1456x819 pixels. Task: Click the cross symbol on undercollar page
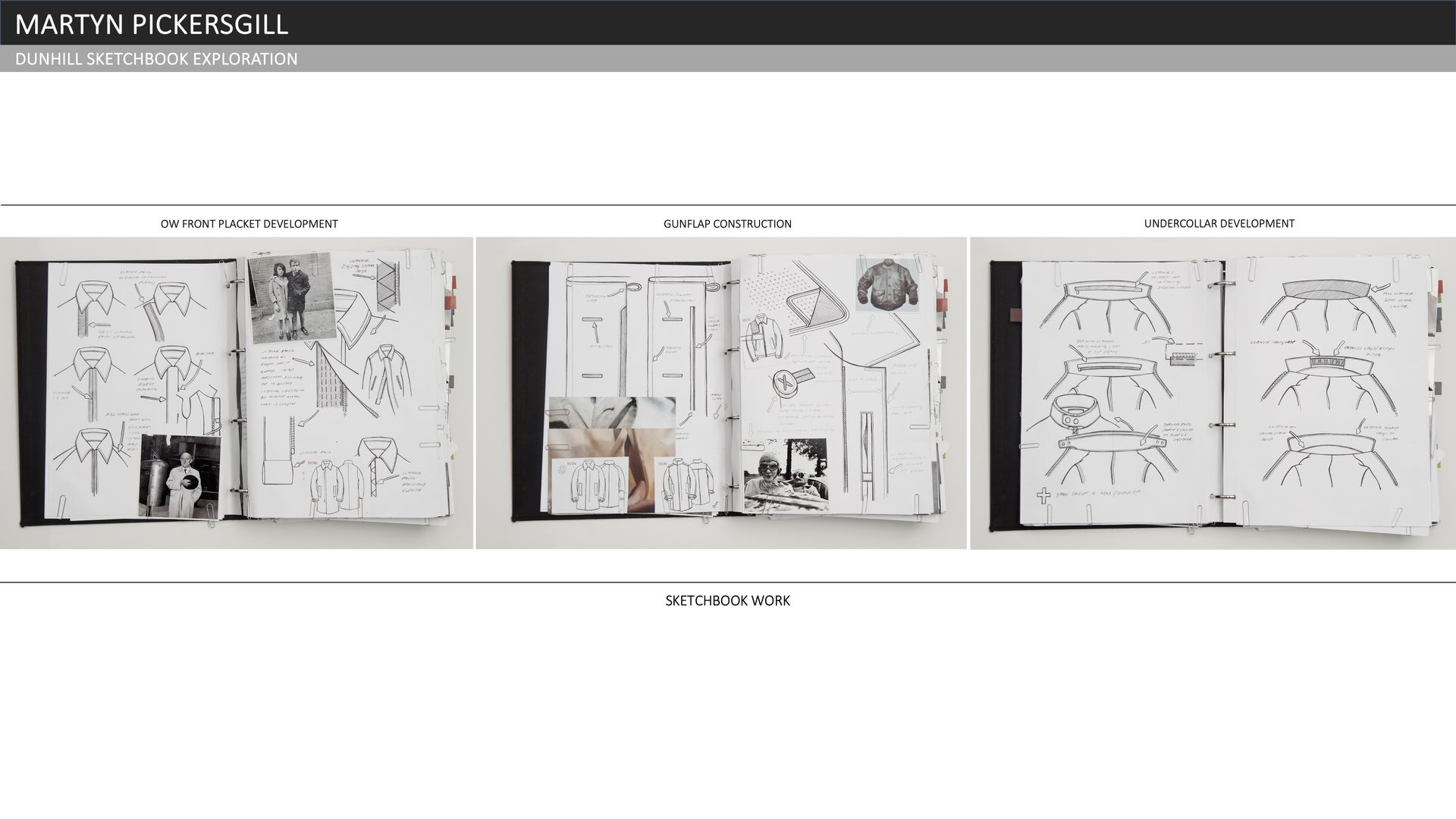click(1044, 497)
